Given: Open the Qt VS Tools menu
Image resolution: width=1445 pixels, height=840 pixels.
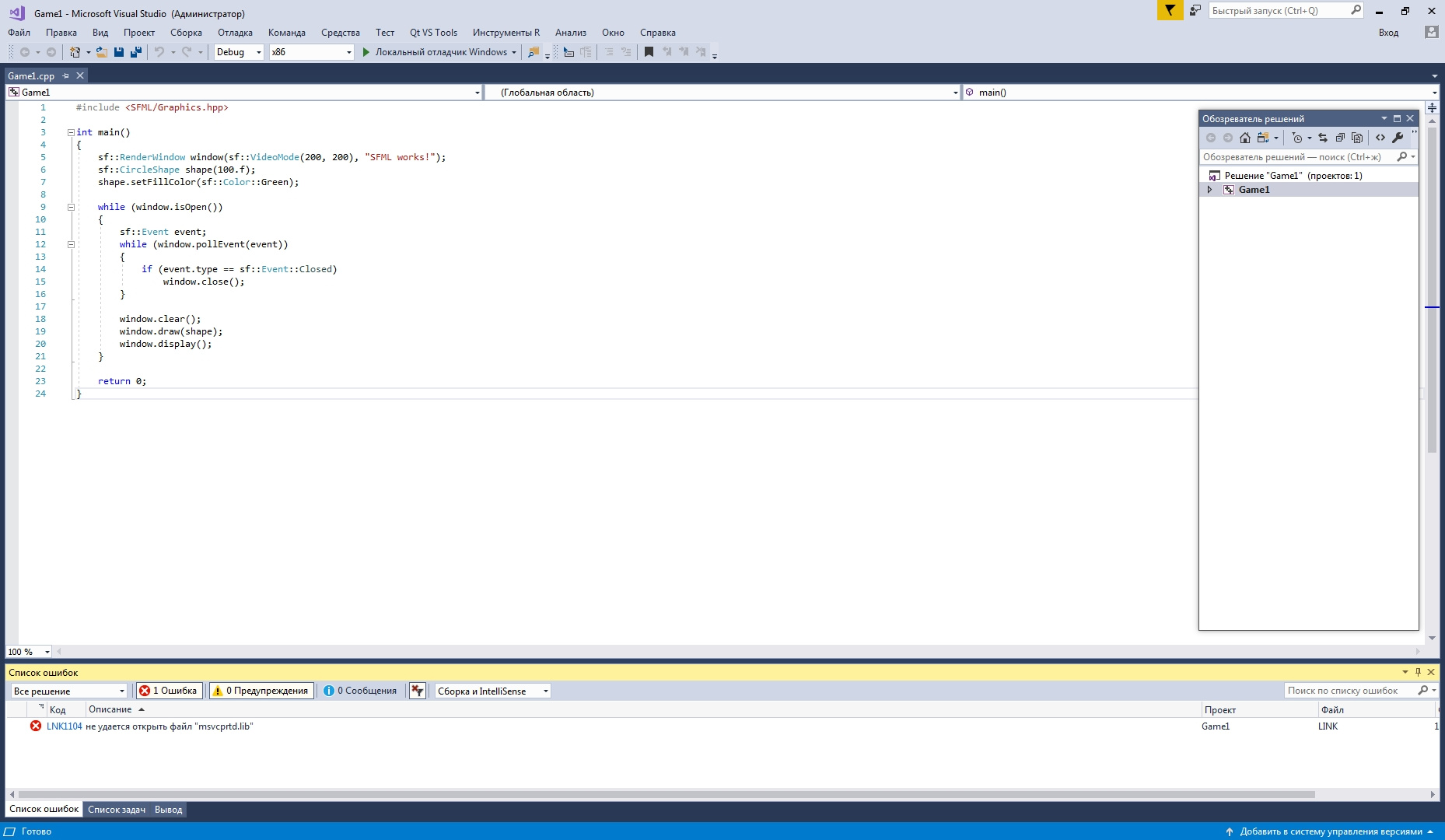Looking at the screenshot, I should [x=433, y=33].
